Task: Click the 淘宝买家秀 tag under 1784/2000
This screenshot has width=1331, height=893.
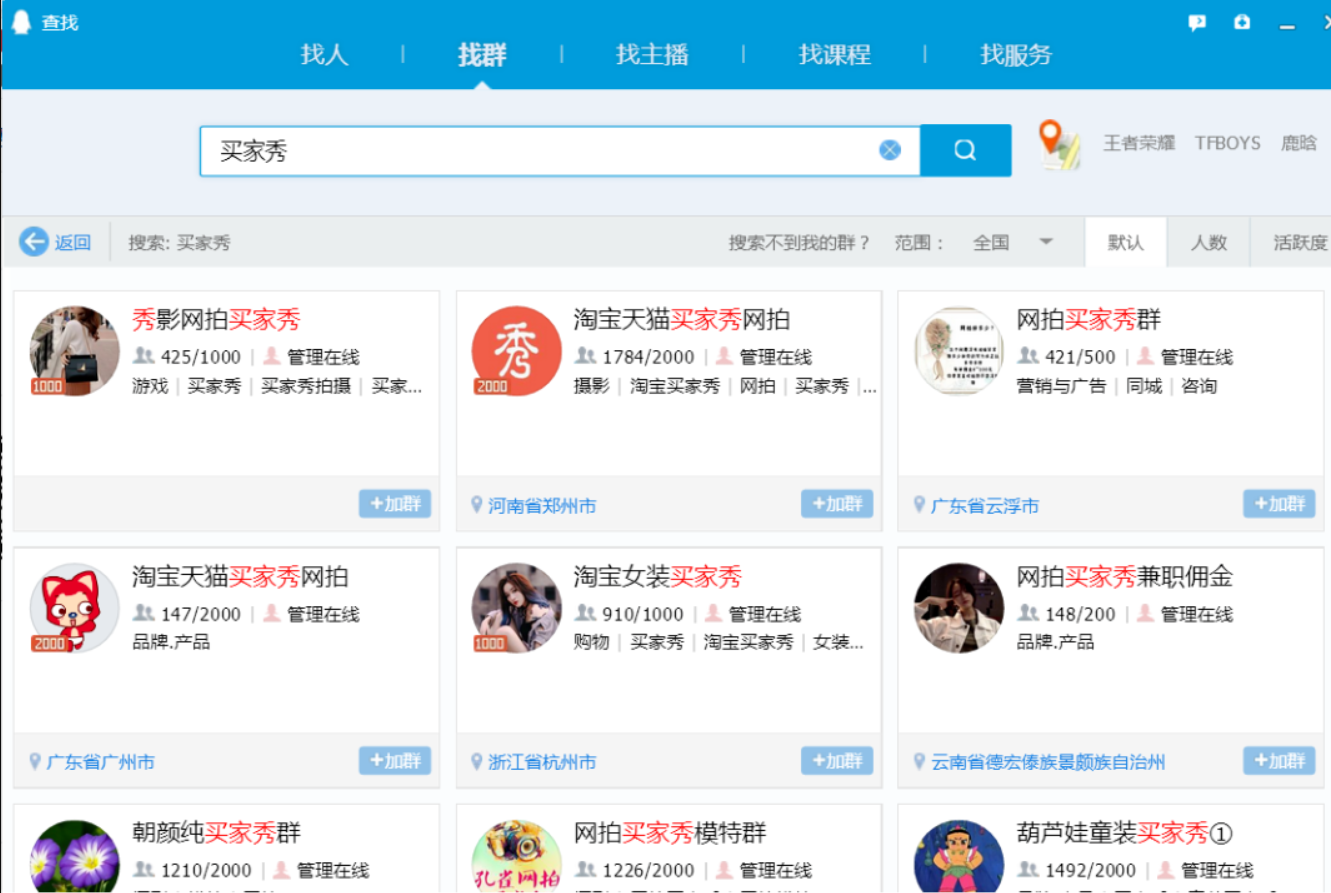Action: (675, 386)
